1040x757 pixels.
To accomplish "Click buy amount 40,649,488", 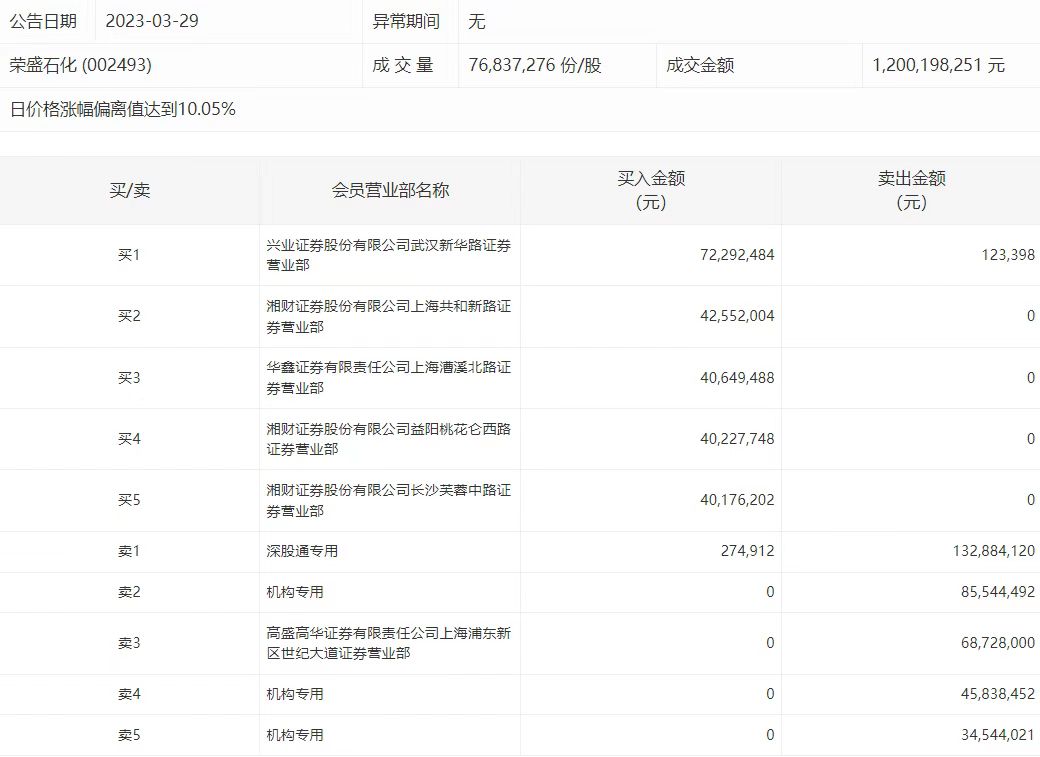I will point(737,378).
